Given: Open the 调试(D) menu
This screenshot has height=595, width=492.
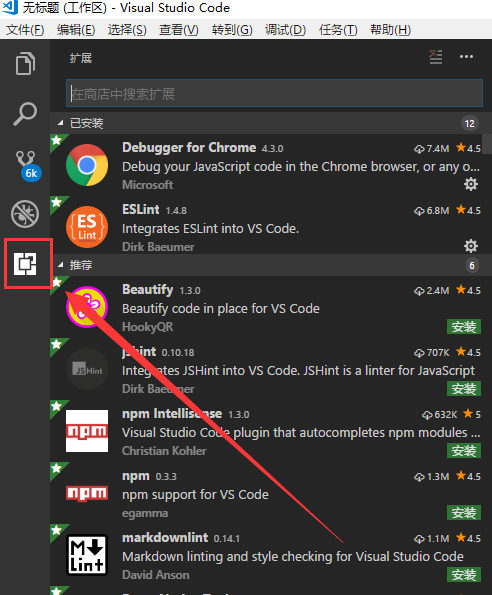Looking at the screenshot, I should 285,30.
